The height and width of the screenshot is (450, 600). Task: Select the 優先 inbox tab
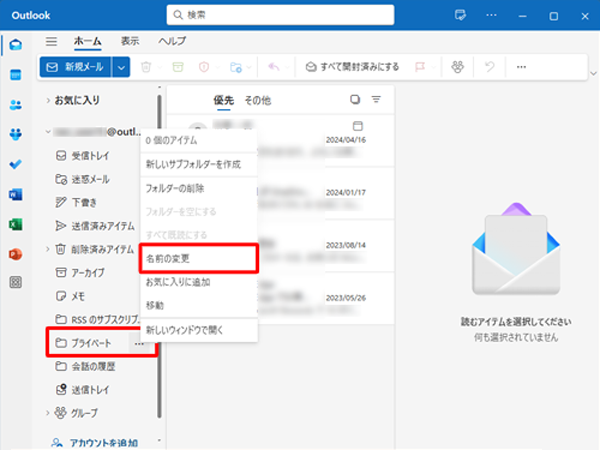pos(223,100)
